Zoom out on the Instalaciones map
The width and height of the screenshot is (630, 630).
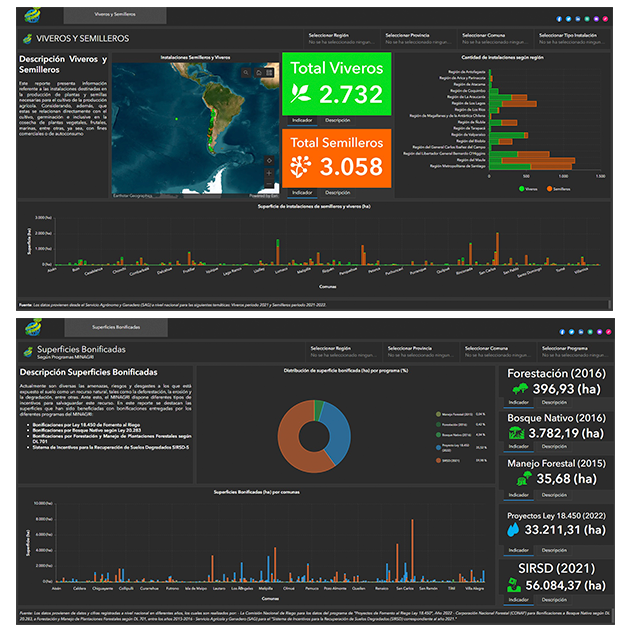[267, 184]
